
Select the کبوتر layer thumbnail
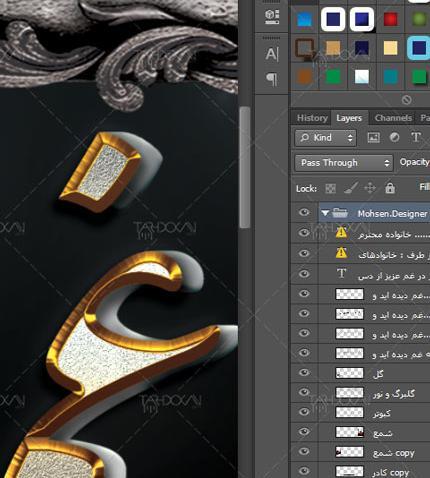(349, 412)
